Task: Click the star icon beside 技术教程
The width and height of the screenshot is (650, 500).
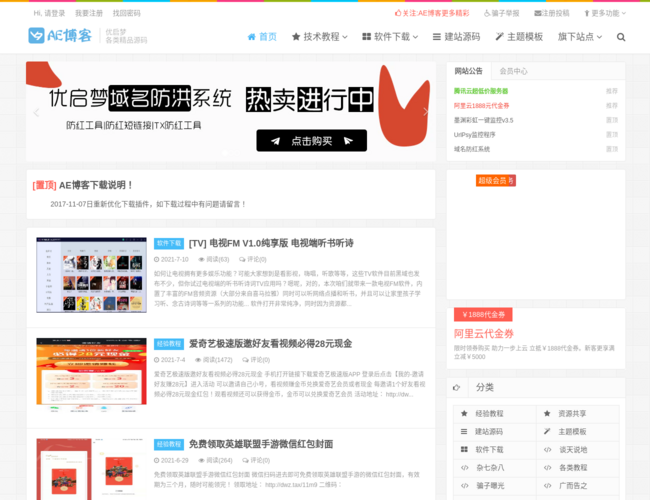Action: pos(296,37)
